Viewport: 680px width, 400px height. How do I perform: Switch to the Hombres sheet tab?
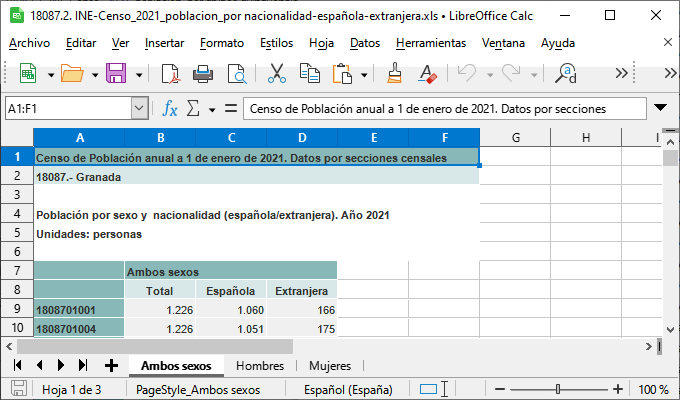(260, 365)
